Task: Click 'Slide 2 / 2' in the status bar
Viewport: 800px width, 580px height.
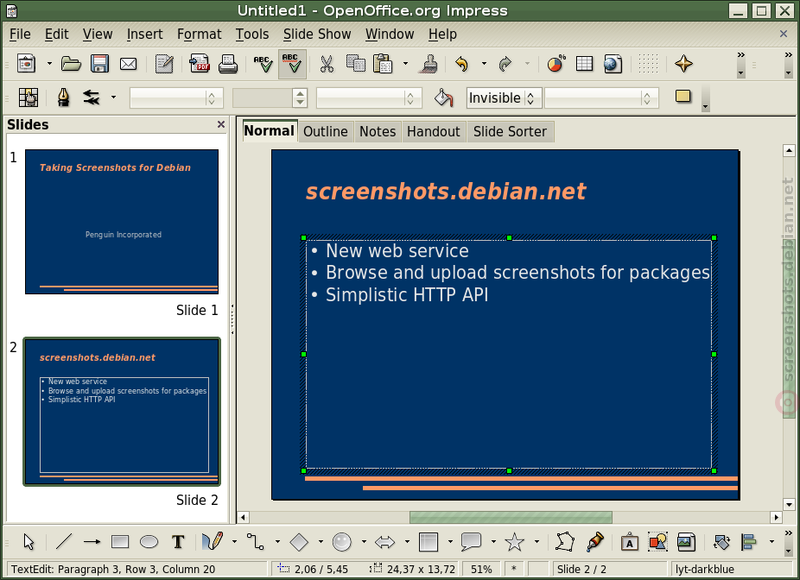Action: click(582, 569)
